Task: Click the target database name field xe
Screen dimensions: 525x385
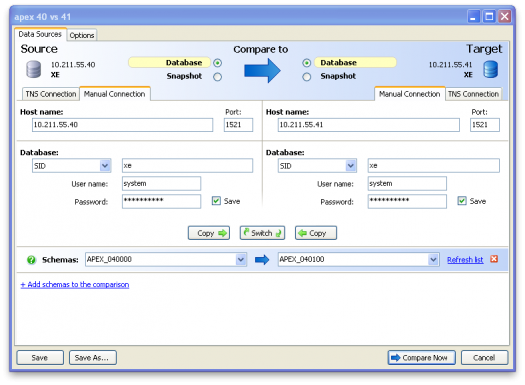Action: 434,166
